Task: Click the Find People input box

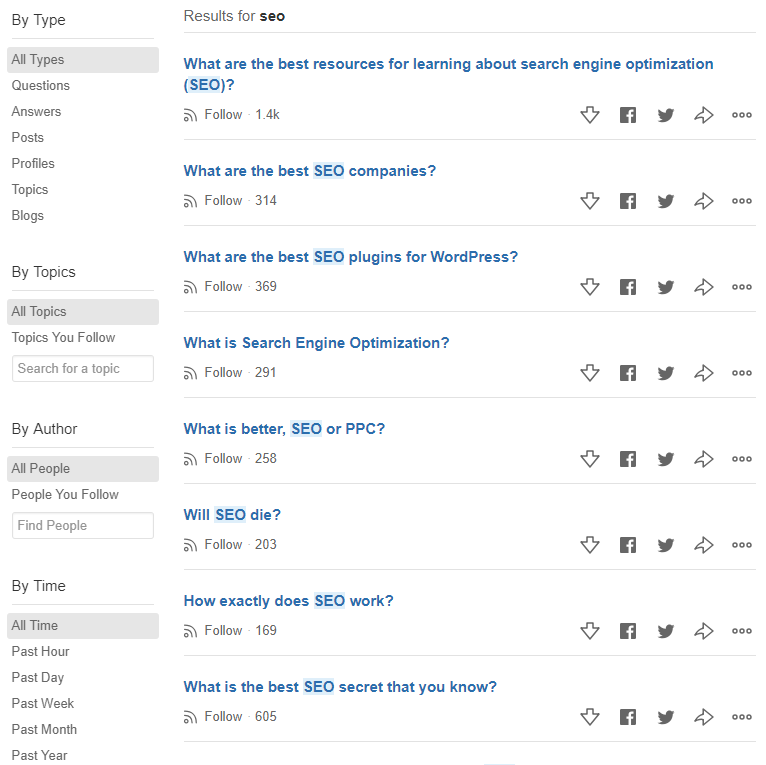Action: [83, 526]
